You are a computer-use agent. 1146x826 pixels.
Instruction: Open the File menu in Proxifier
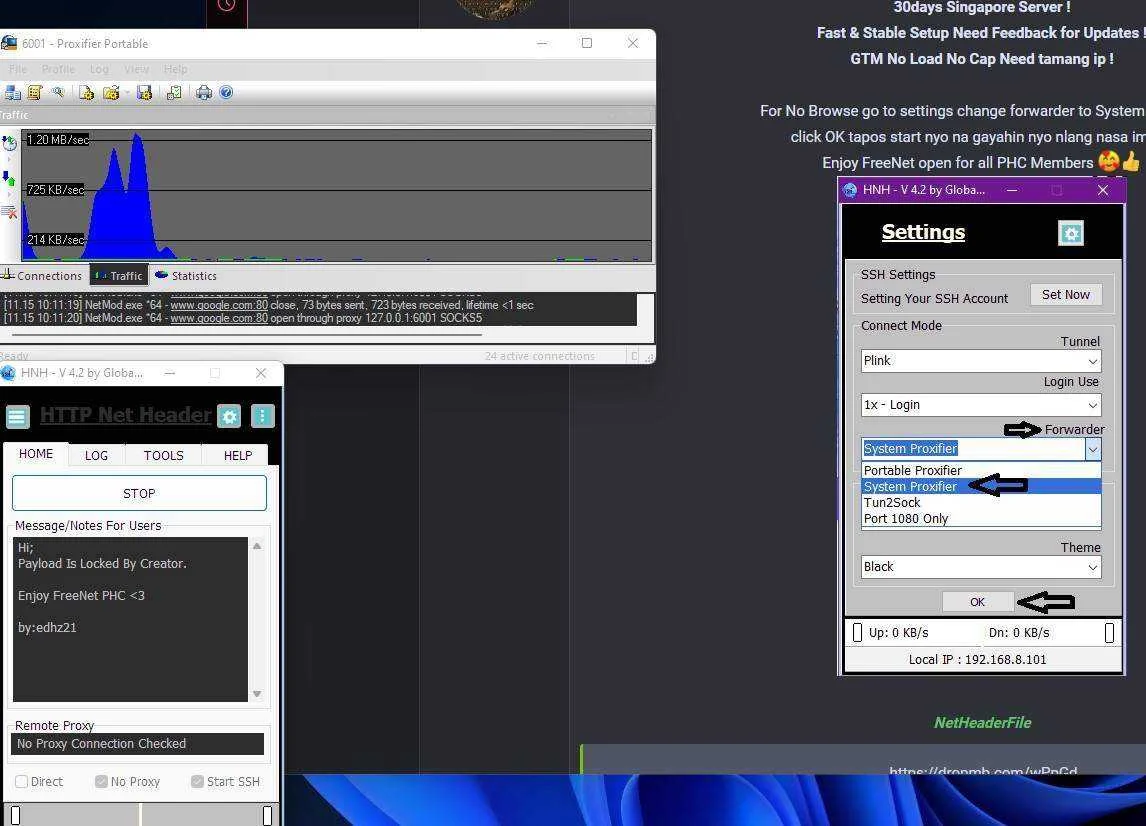pyautogui.click(x=18, y=69)
